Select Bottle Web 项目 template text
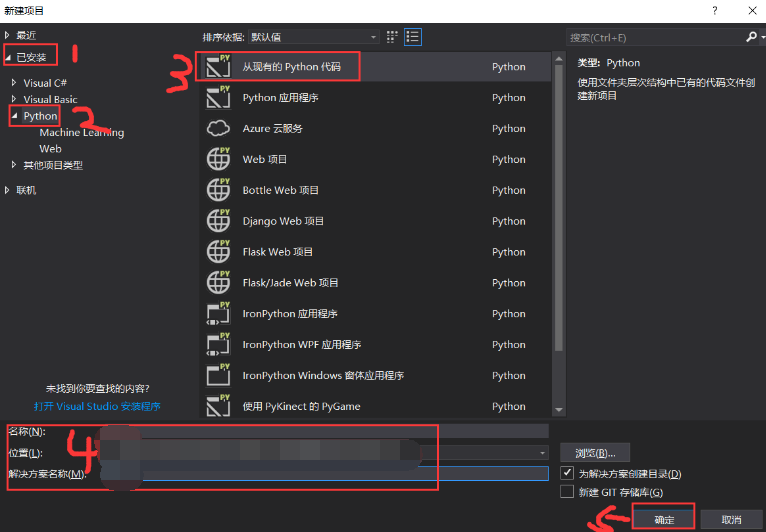766x532 pixels. pos(280,190)
